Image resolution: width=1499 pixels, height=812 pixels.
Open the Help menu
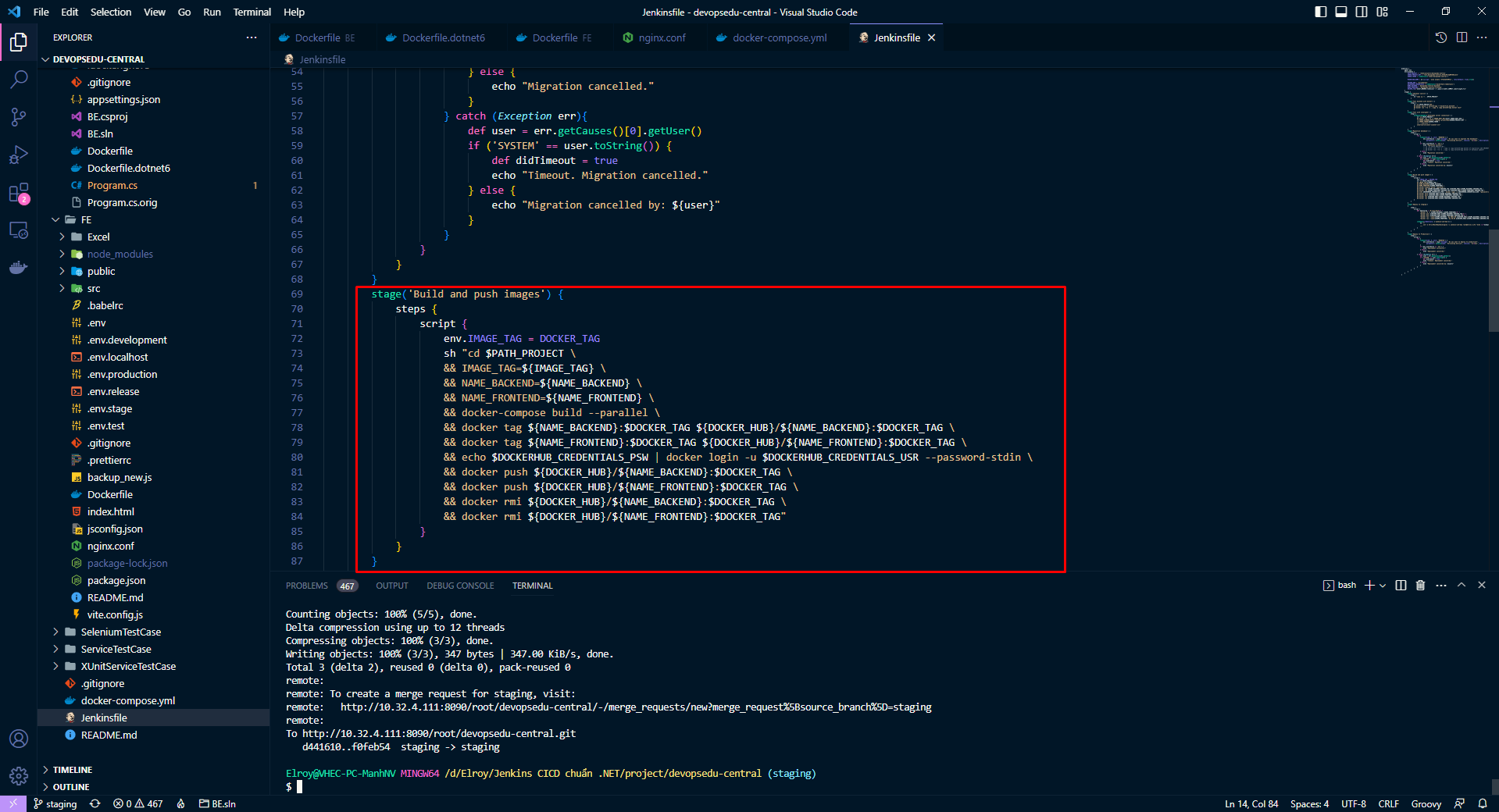(294, 12)
